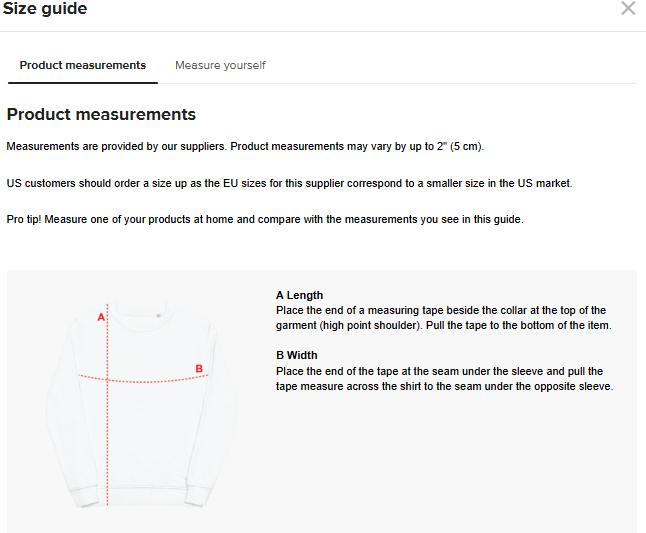
Task: Click the red B marker on sweatshirt
Action: [x=199, y=369]
